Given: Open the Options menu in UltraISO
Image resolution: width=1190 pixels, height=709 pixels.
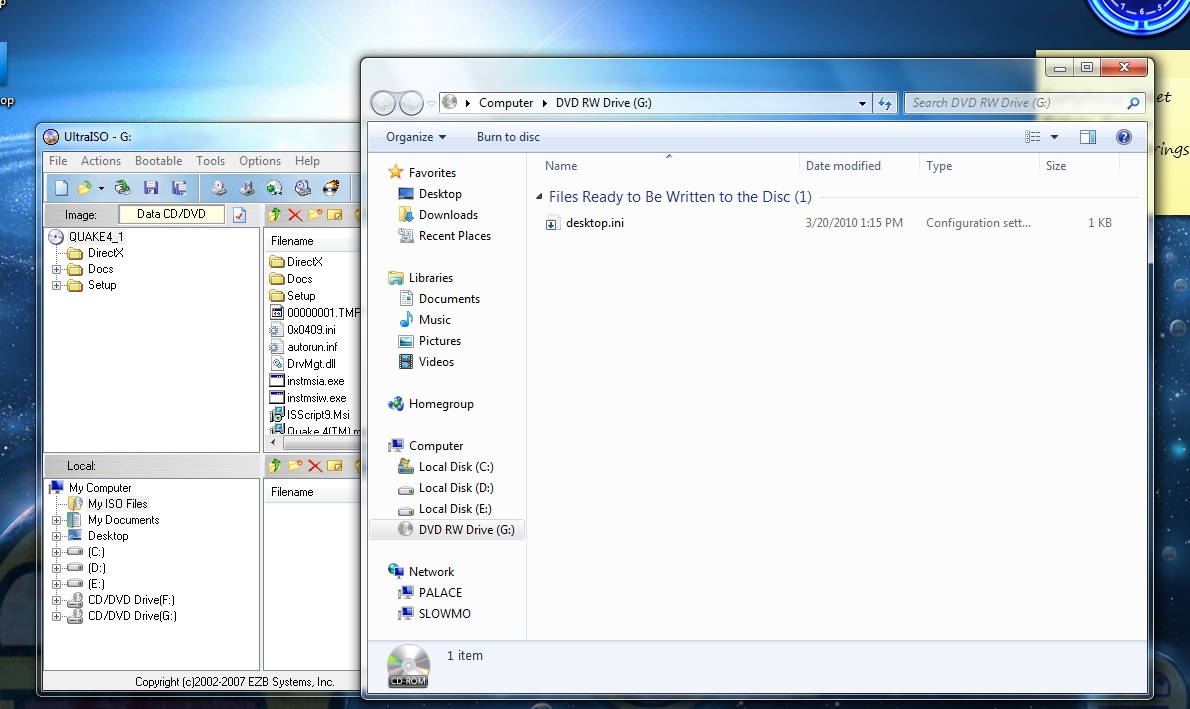Looking at the screenshot, I should [x=260, y=161].
